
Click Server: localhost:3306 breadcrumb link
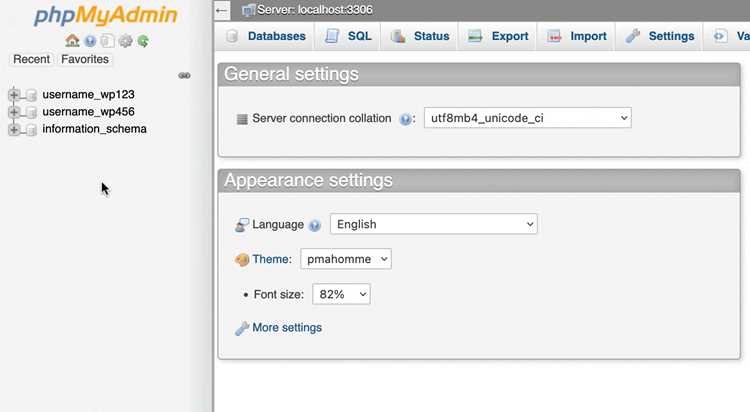pyautogui.click(x=315, y=10)
